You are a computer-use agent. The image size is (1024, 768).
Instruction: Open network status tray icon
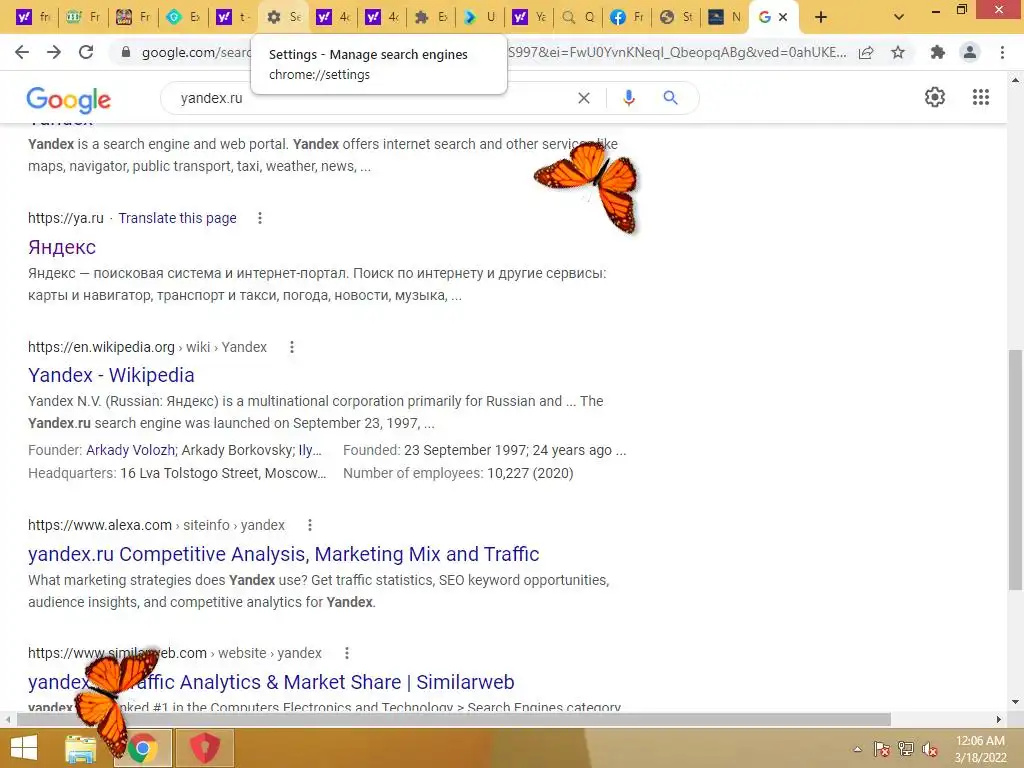[905, 749]
